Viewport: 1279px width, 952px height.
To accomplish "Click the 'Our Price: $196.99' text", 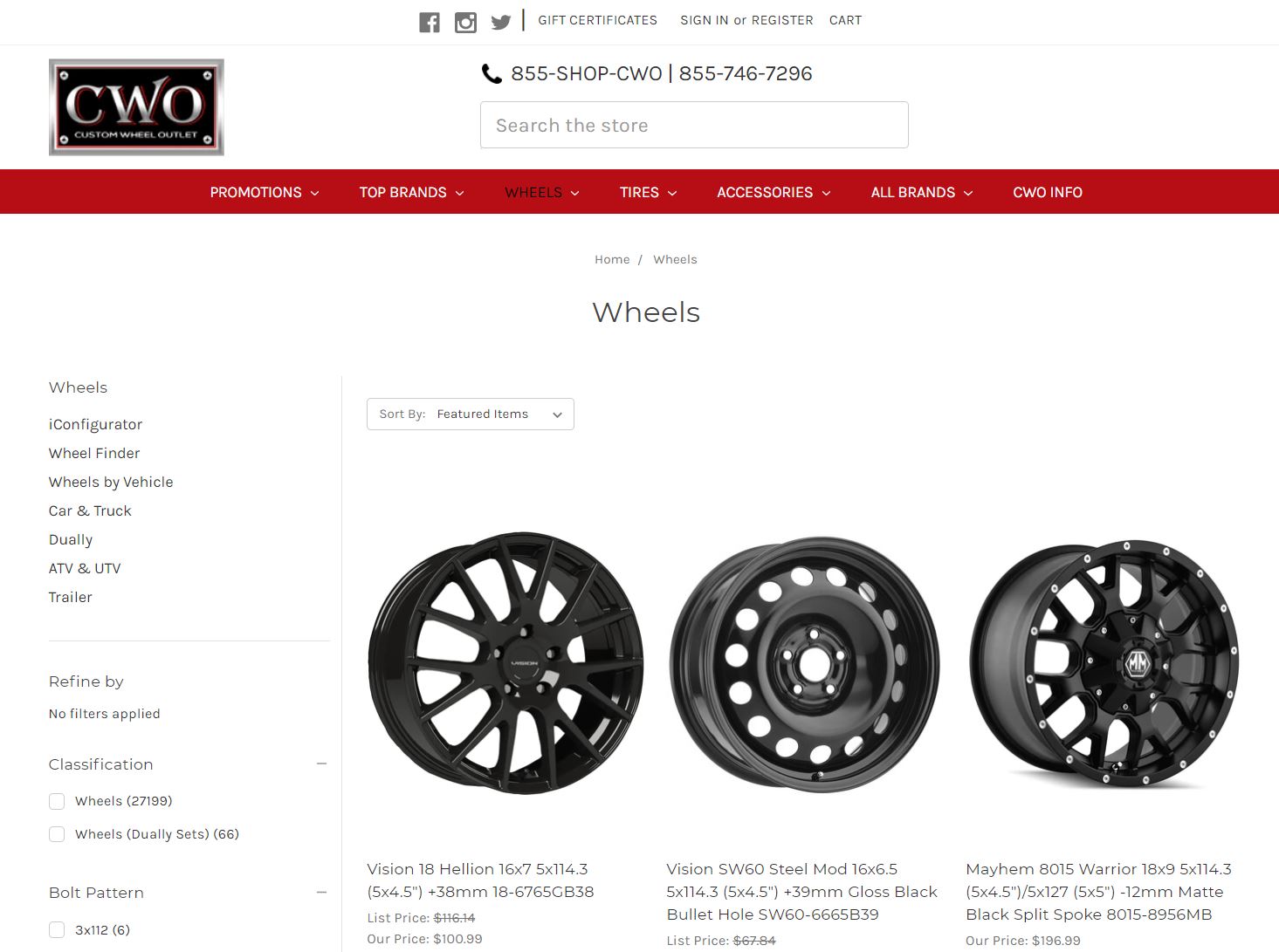I will 1023,941.
